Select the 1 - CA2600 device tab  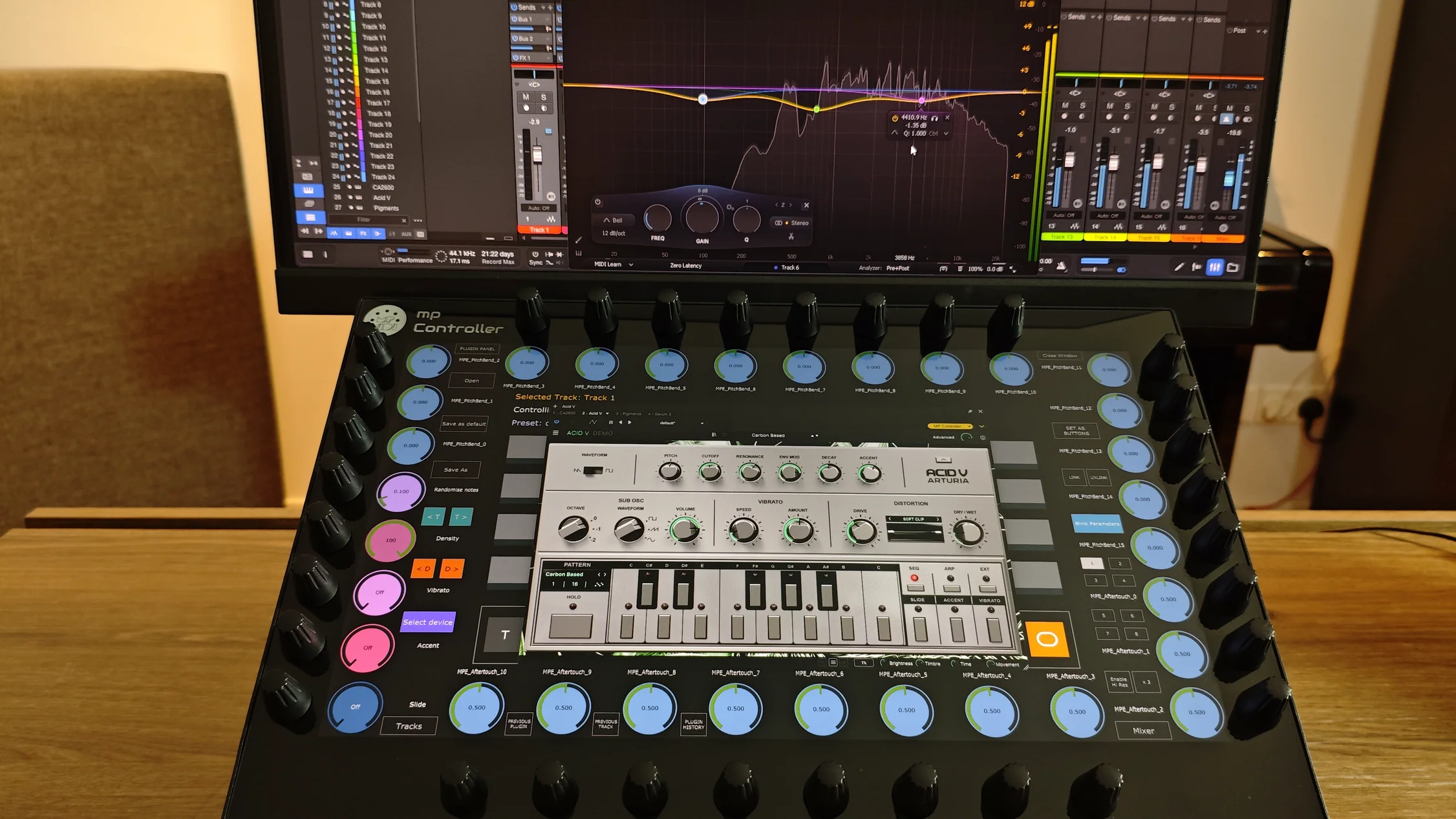tap(564, 414)
